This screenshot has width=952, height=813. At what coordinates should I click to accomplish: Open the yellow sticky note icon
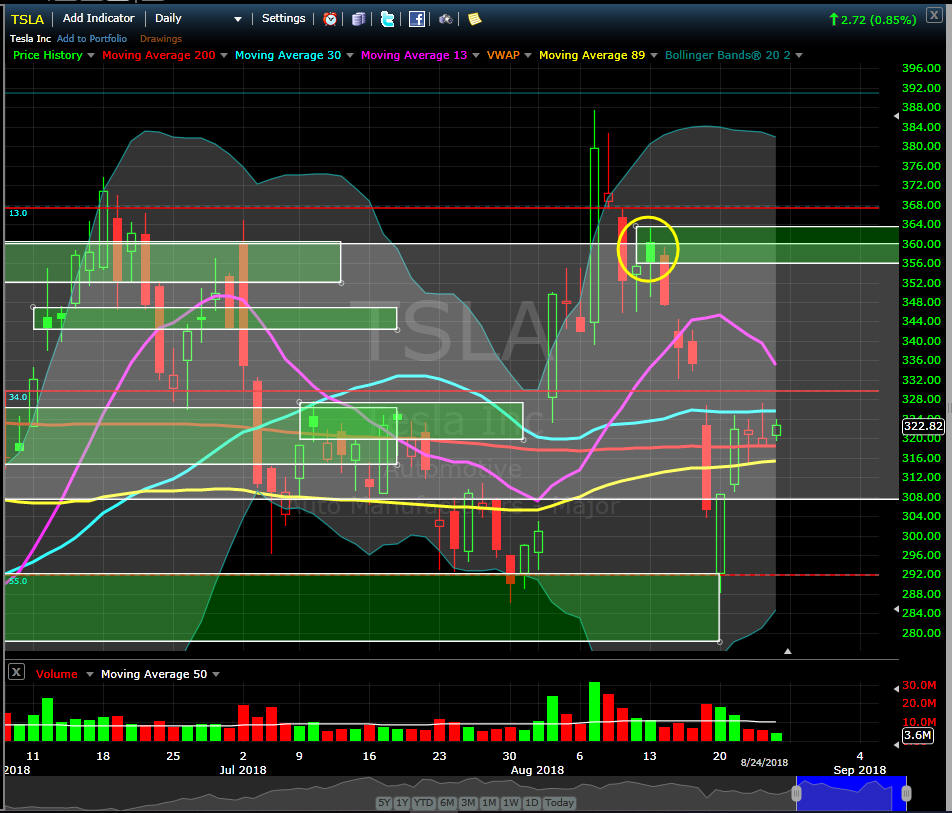(x=474, y=19)
